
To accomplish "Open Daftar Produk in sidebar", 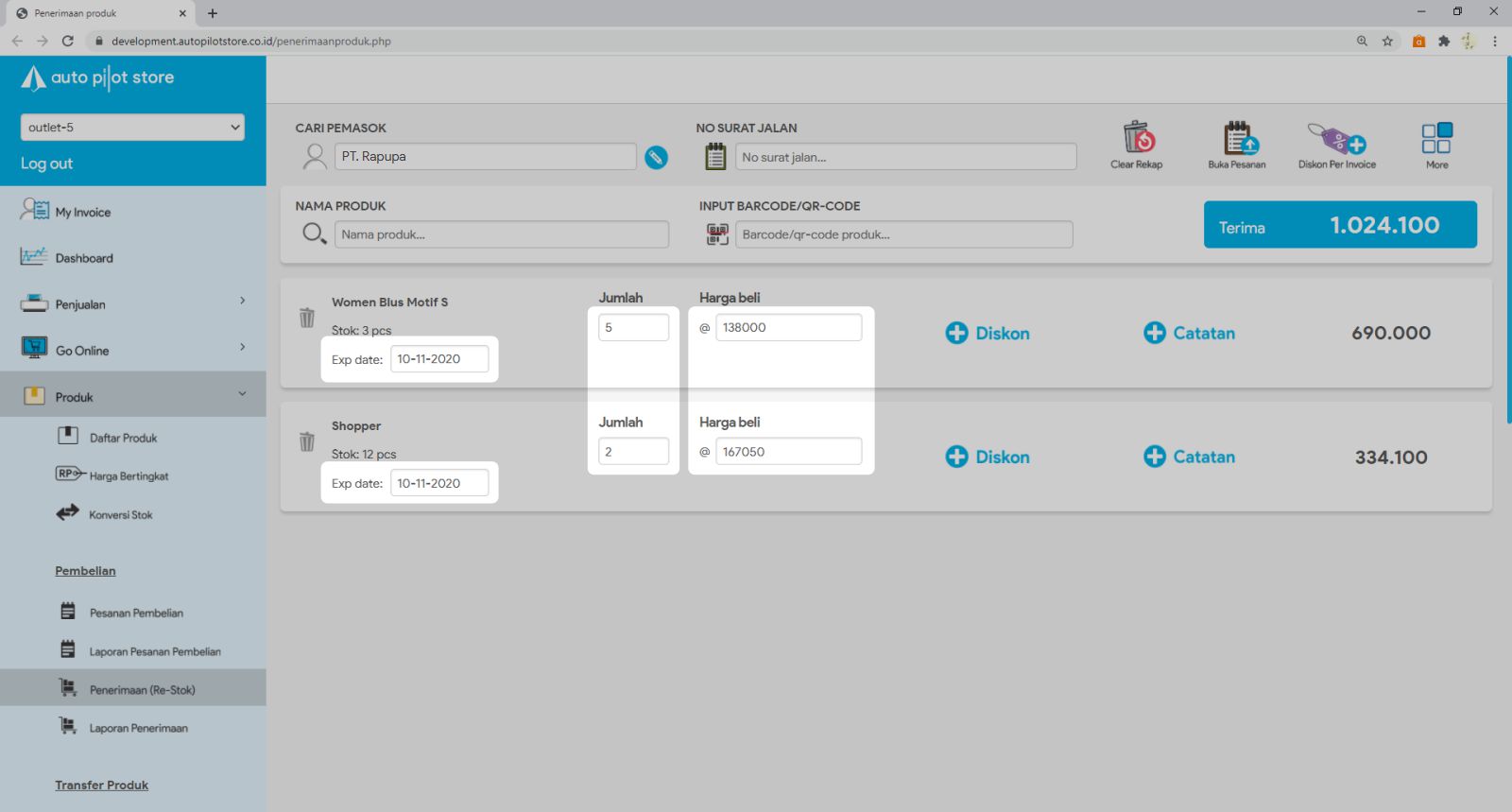I will click(123, 438).
